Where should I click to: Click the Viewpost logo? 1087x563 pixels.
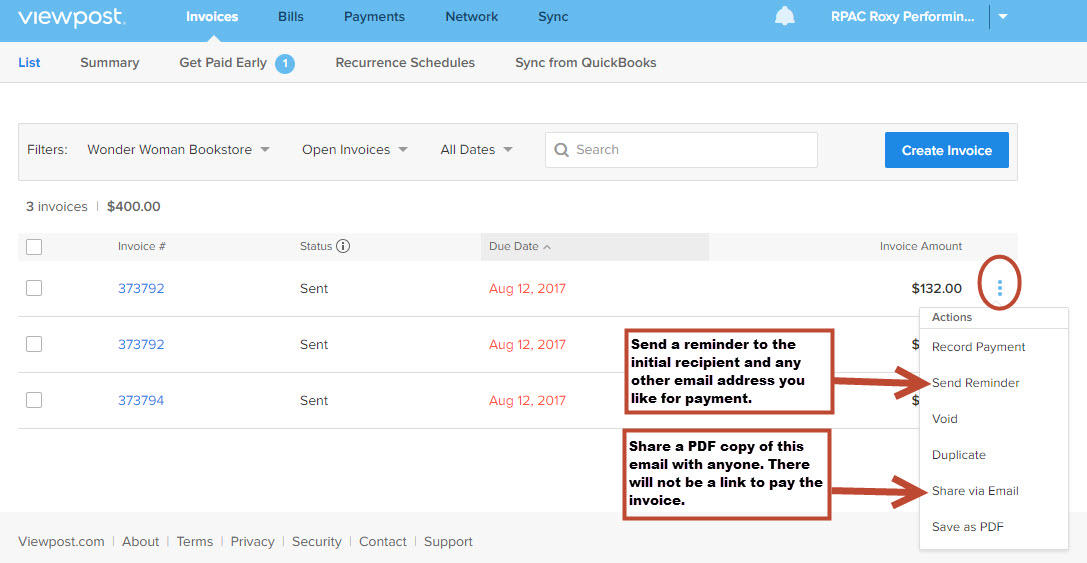click(71, 17)
